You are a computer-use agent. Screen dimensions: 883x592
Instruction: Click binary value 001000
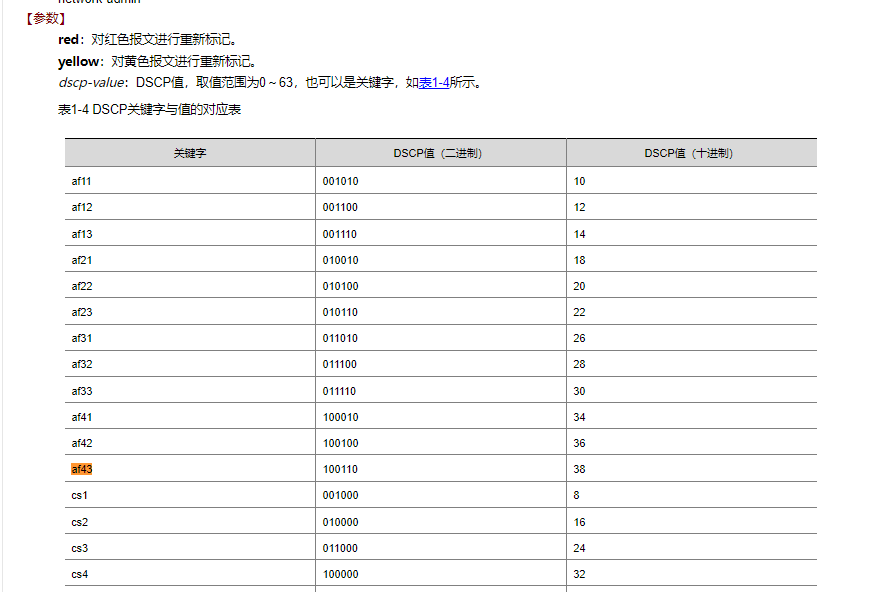point(340,495)
